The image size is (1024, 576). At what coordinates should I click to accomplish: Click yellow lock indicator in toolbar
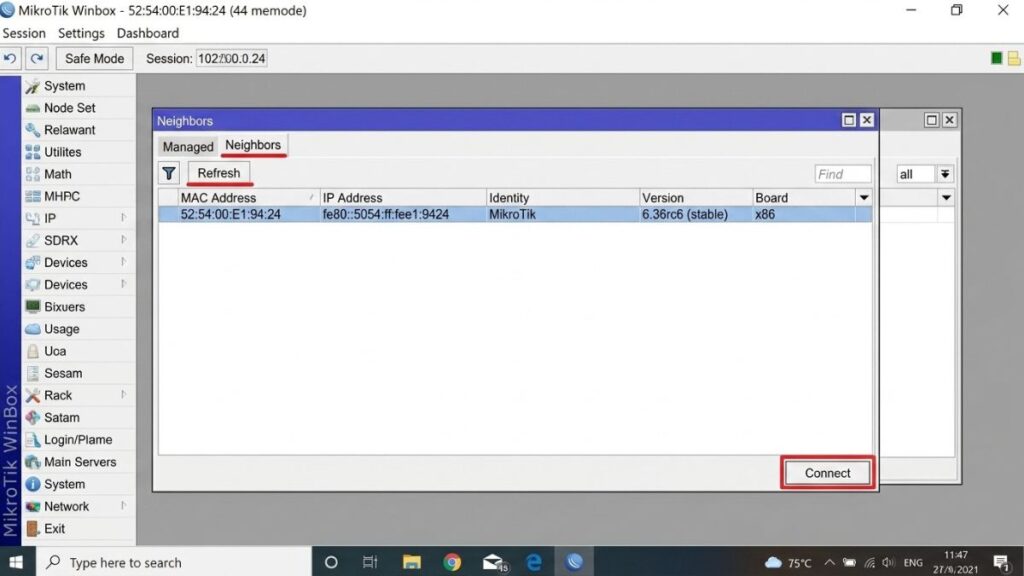point(1014,58)
